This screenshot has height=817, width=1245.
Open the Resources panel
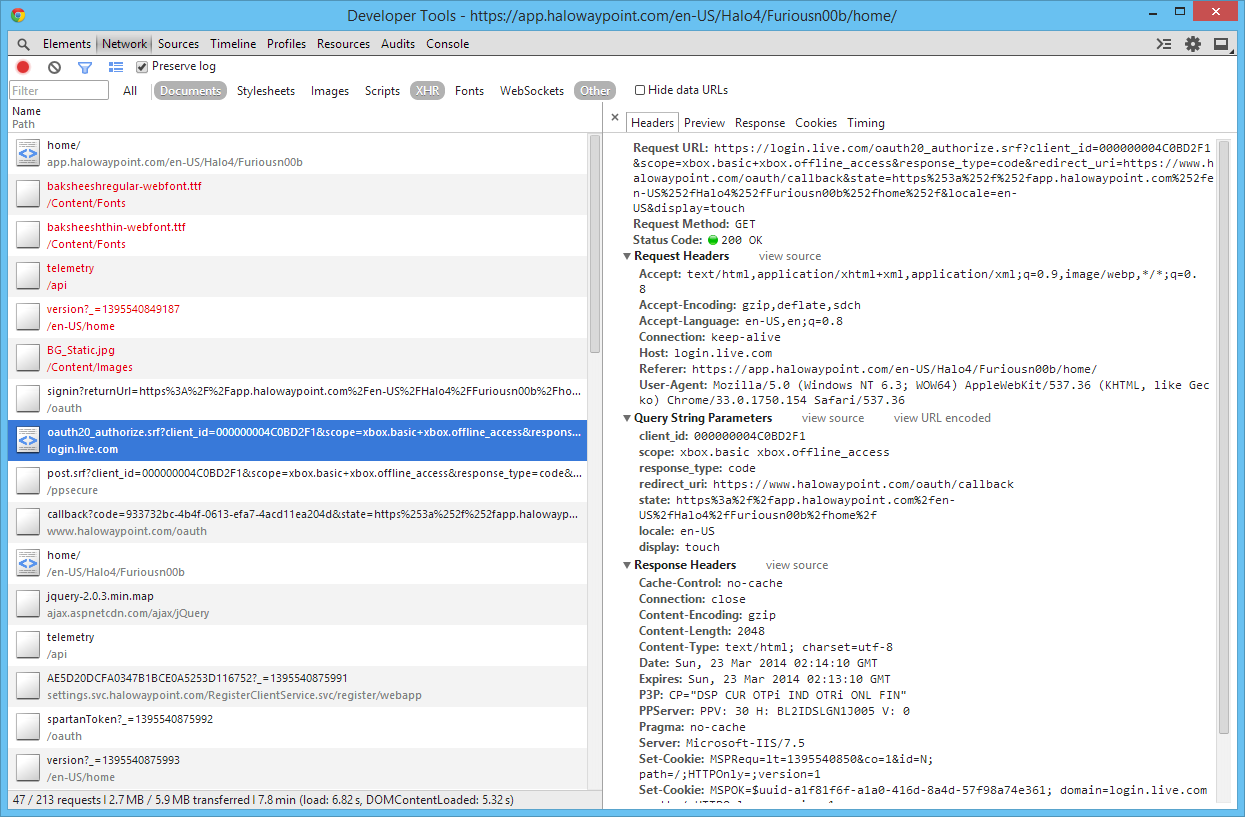pyautogui.click(x=343, y=44)
